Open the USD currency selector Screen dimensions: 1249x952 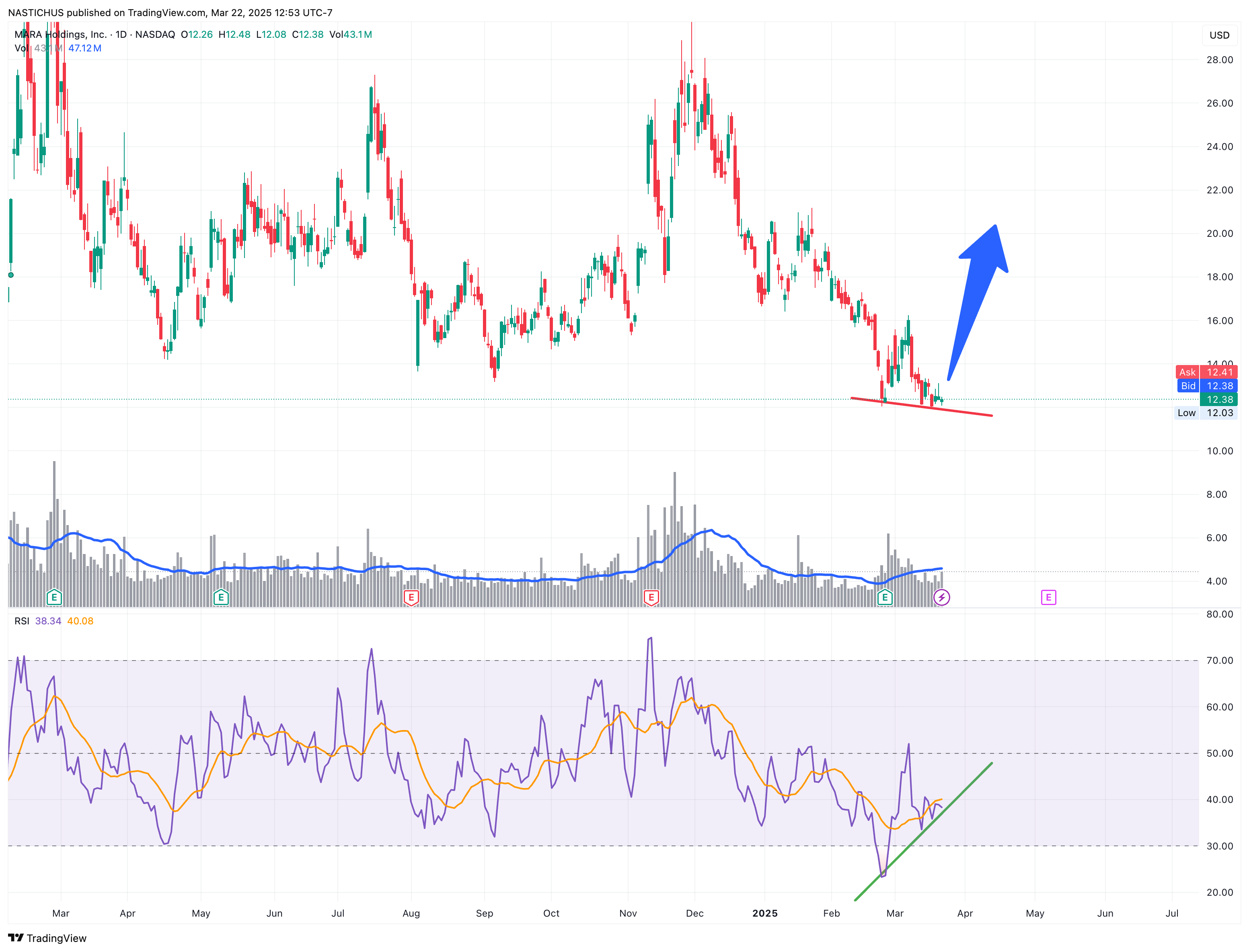tap(1220, 35)
